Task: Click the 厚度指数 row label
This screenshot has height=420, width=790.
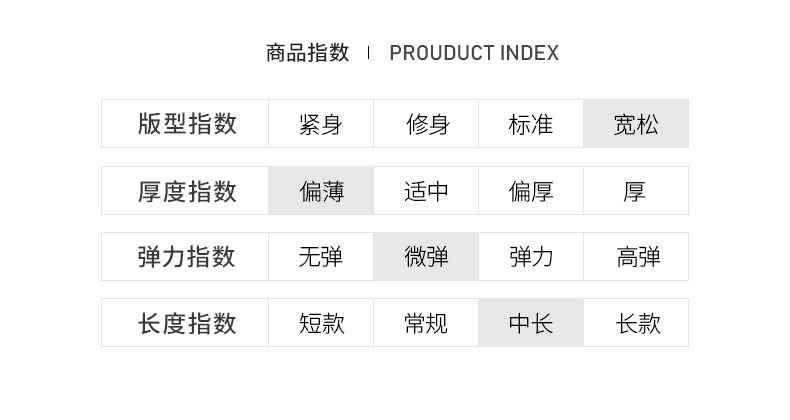Action: click(x=187, y=191)
